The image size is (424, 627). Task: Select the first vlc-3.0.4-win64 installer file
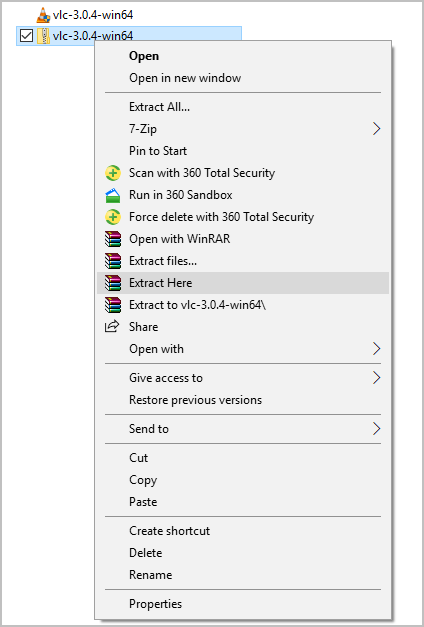[85, 15]
